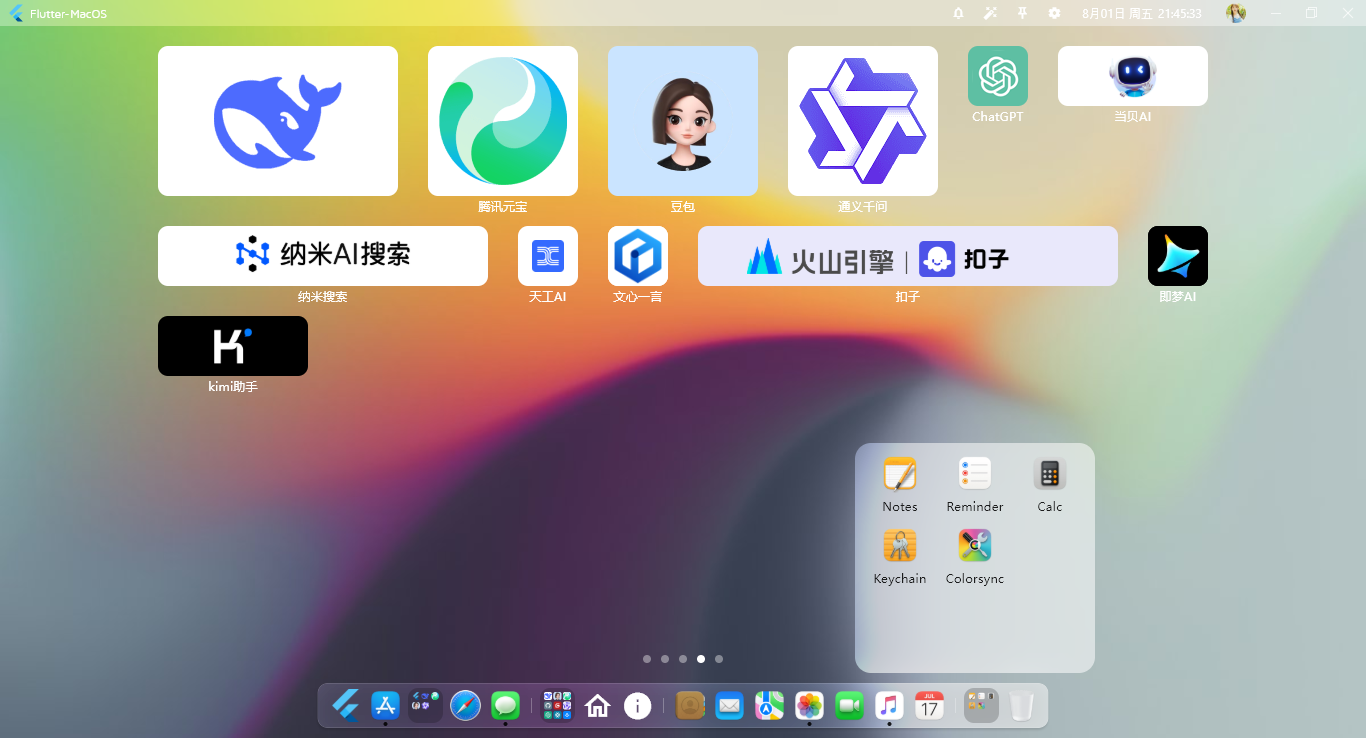Open settings via the gear icon
Viewport: 1366px width, 738px height.
pos(1053,13)
